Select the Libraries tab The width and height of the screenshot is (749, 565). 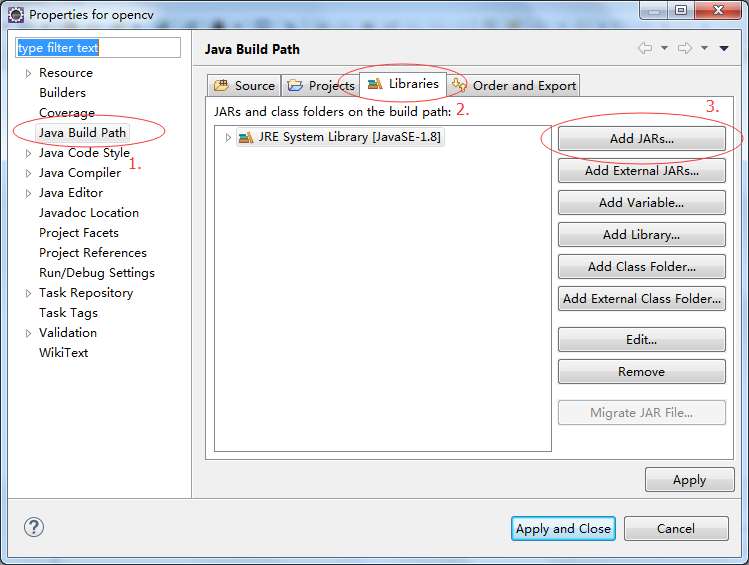tap(403, 84)
